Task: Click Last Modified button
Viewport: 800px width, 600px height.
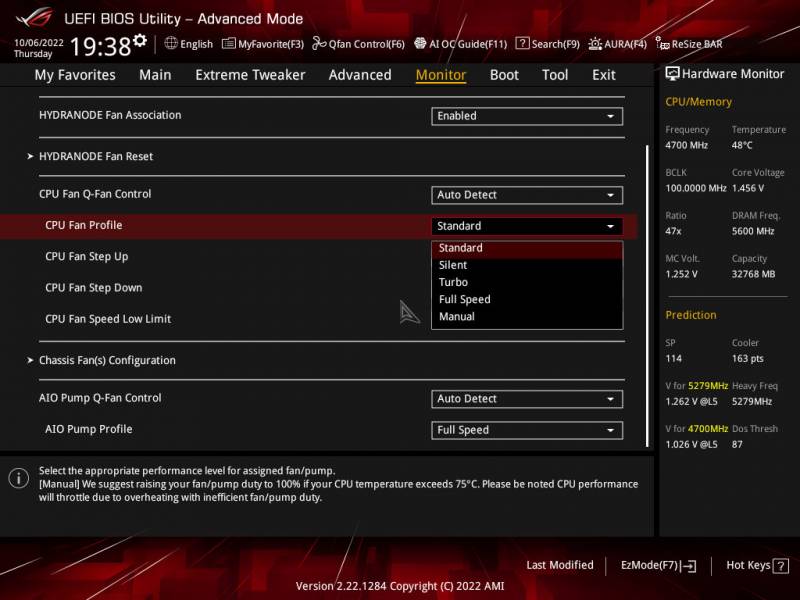Action: click(560, 565)
